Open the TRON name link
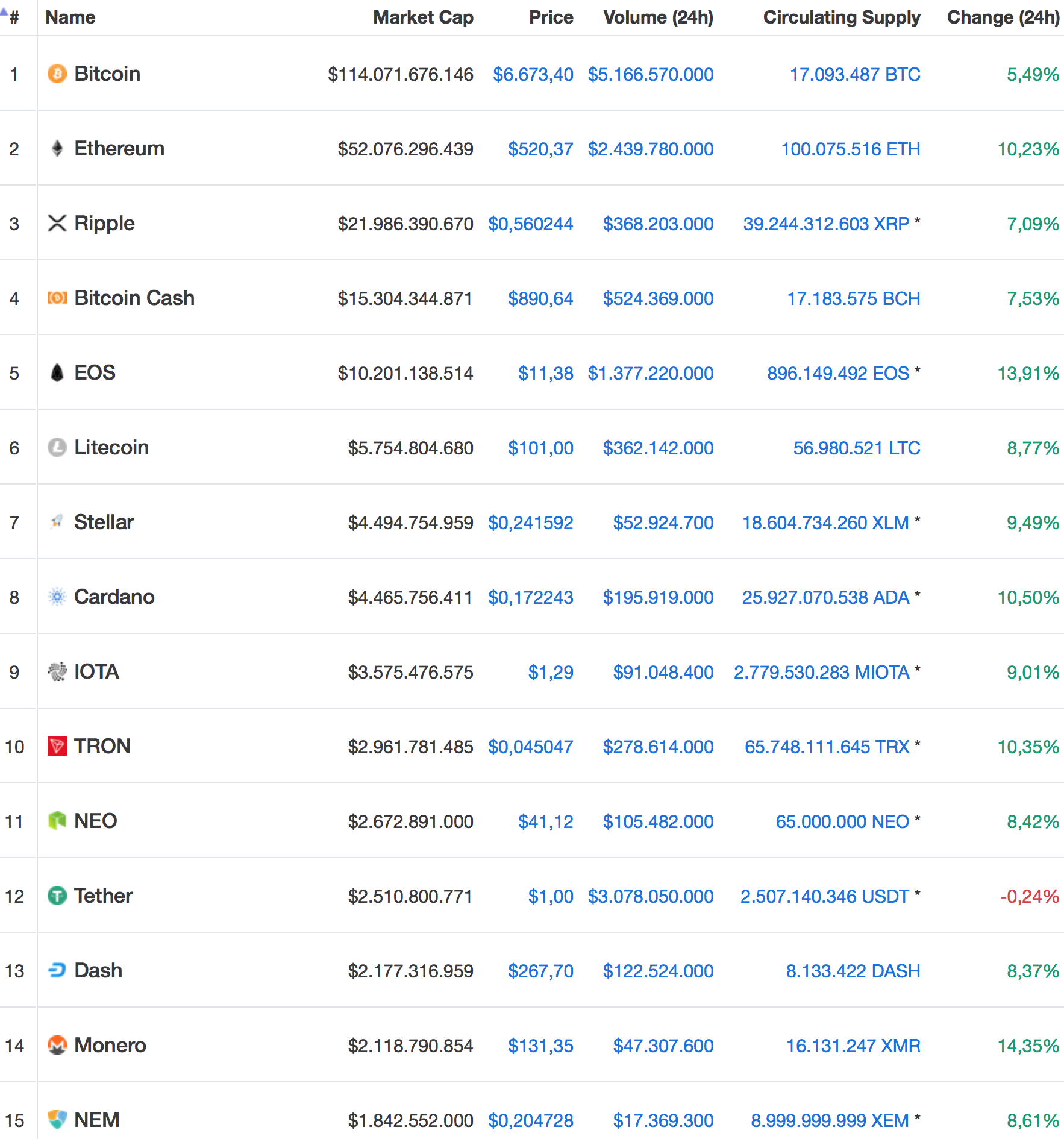1064x1139 pixels. pos(102,746)
